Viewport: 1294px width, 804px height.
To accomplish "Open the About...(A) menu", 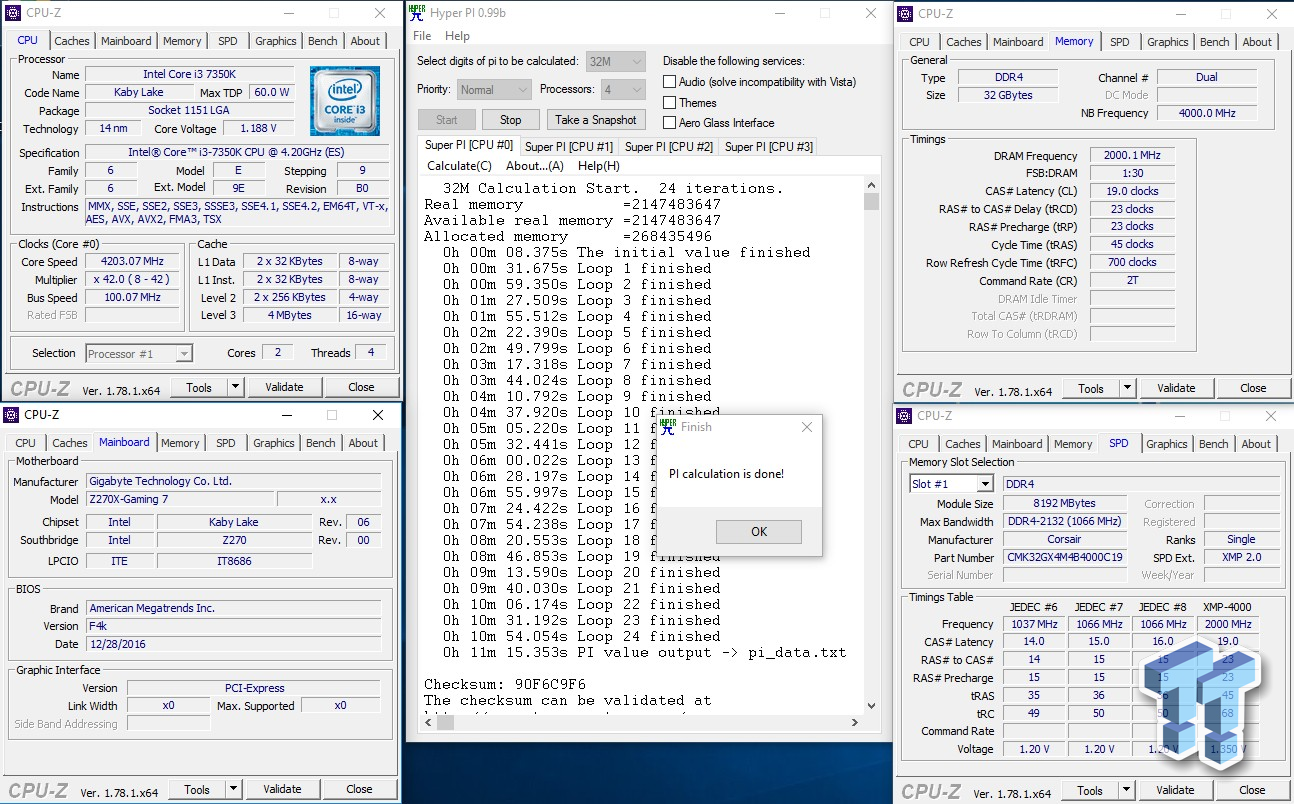I will 534,166.
